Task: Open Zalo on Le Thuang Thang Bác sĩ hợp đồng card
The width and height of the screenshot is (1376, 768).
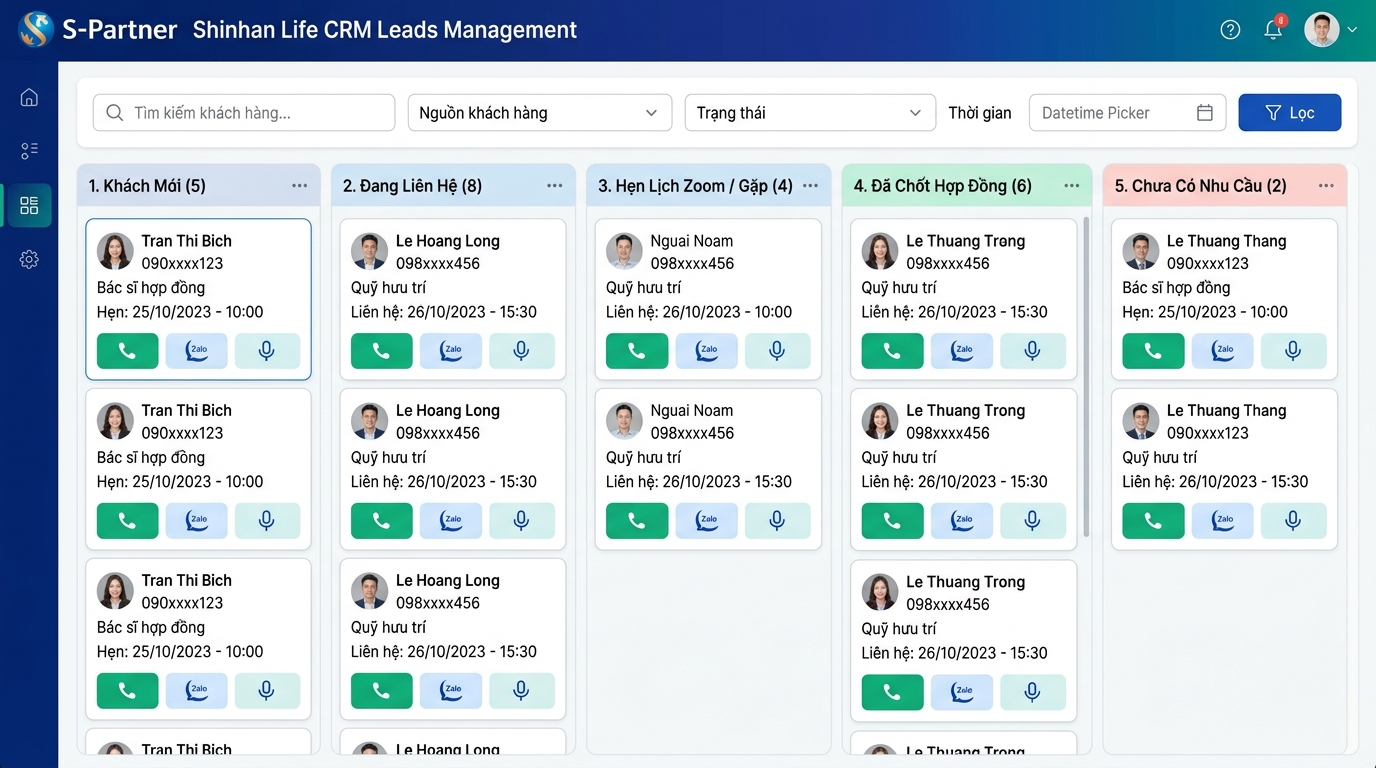Action: point(1222,351)
